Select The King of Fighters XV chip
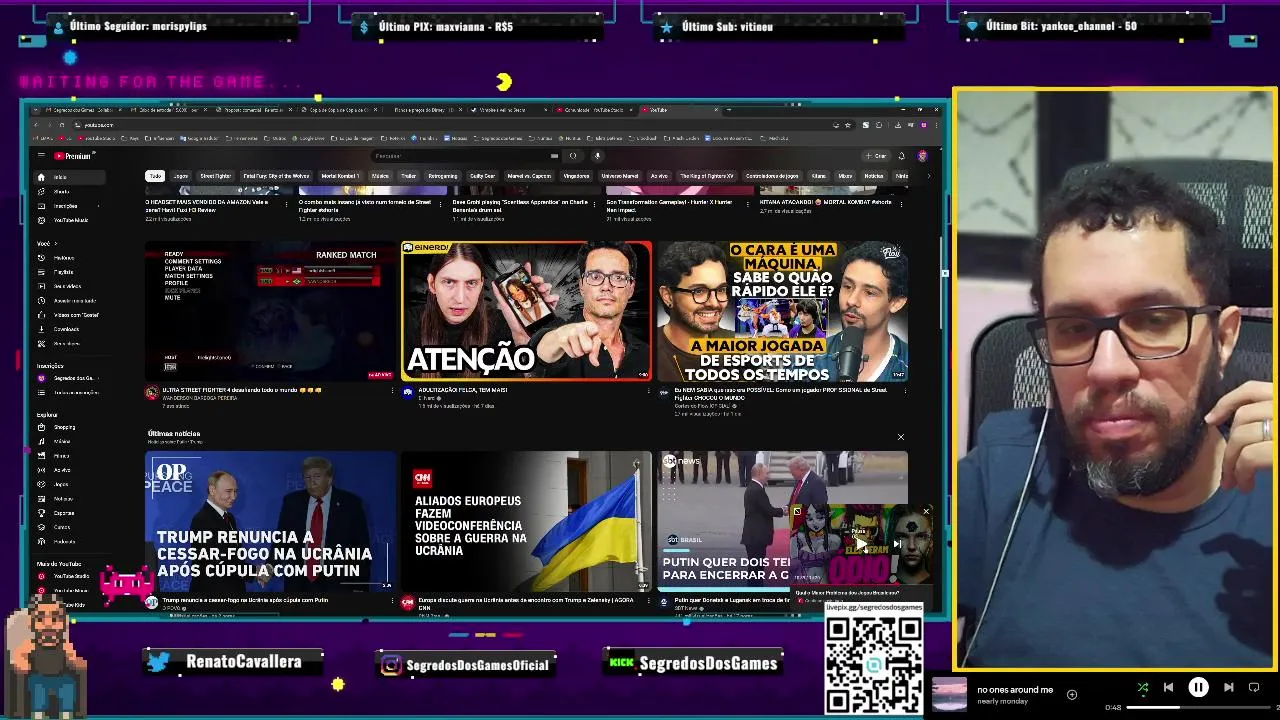This screenshot has width=1280, height=720. (x=707, y=176)
